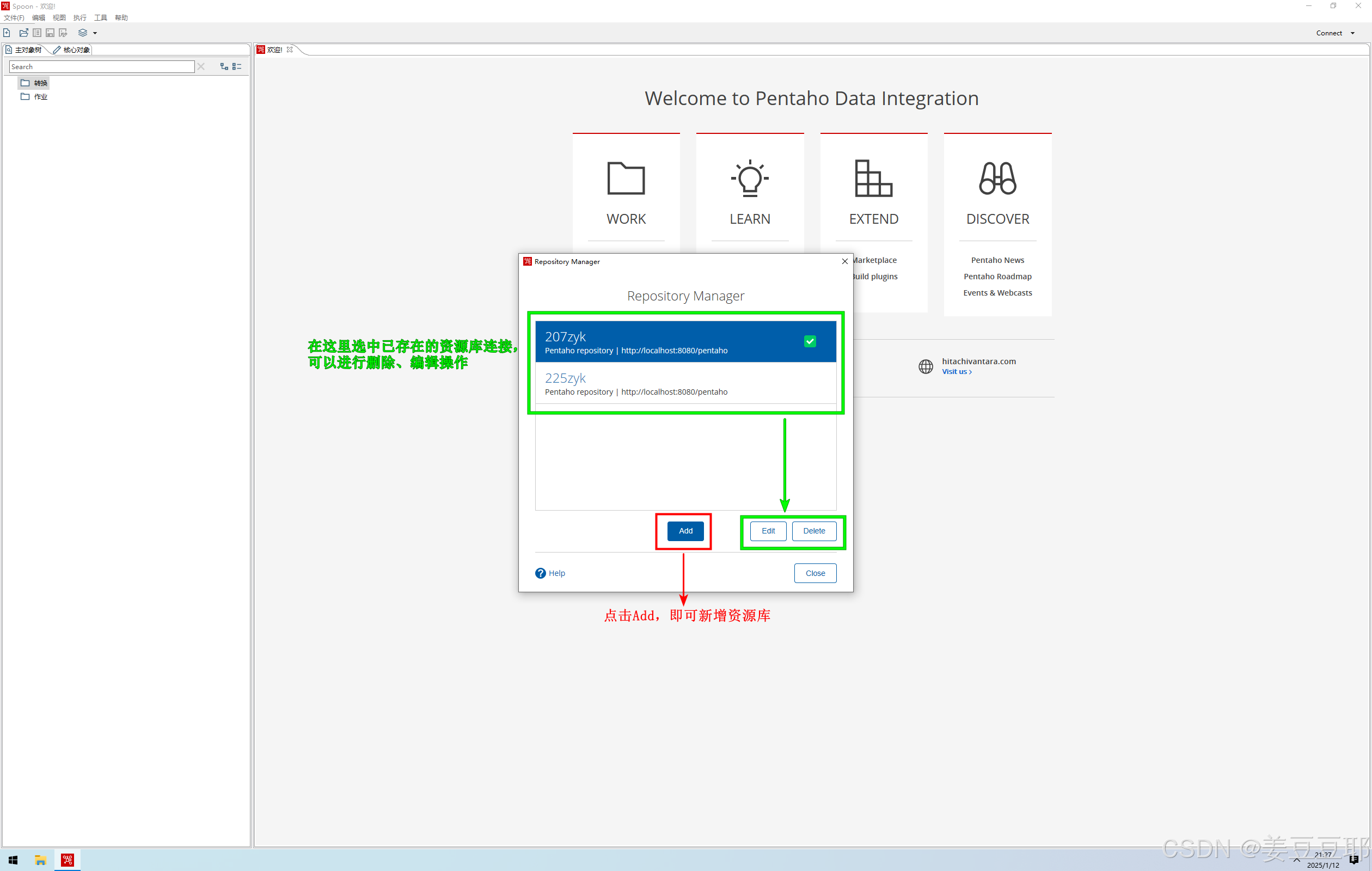Click the Edit repository button
Viewport: 1372px width, 871px height.
[768, 531]
